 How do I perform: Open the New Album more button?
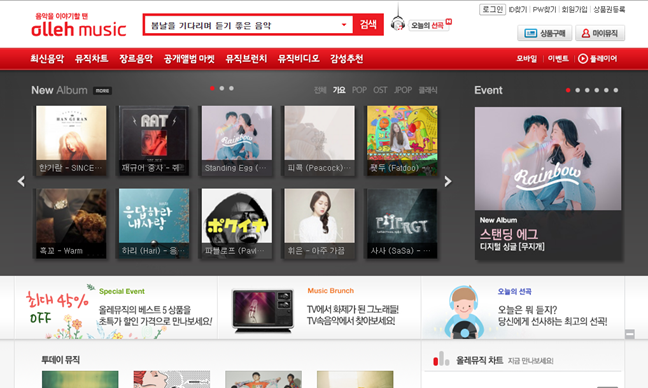point(102,90)
